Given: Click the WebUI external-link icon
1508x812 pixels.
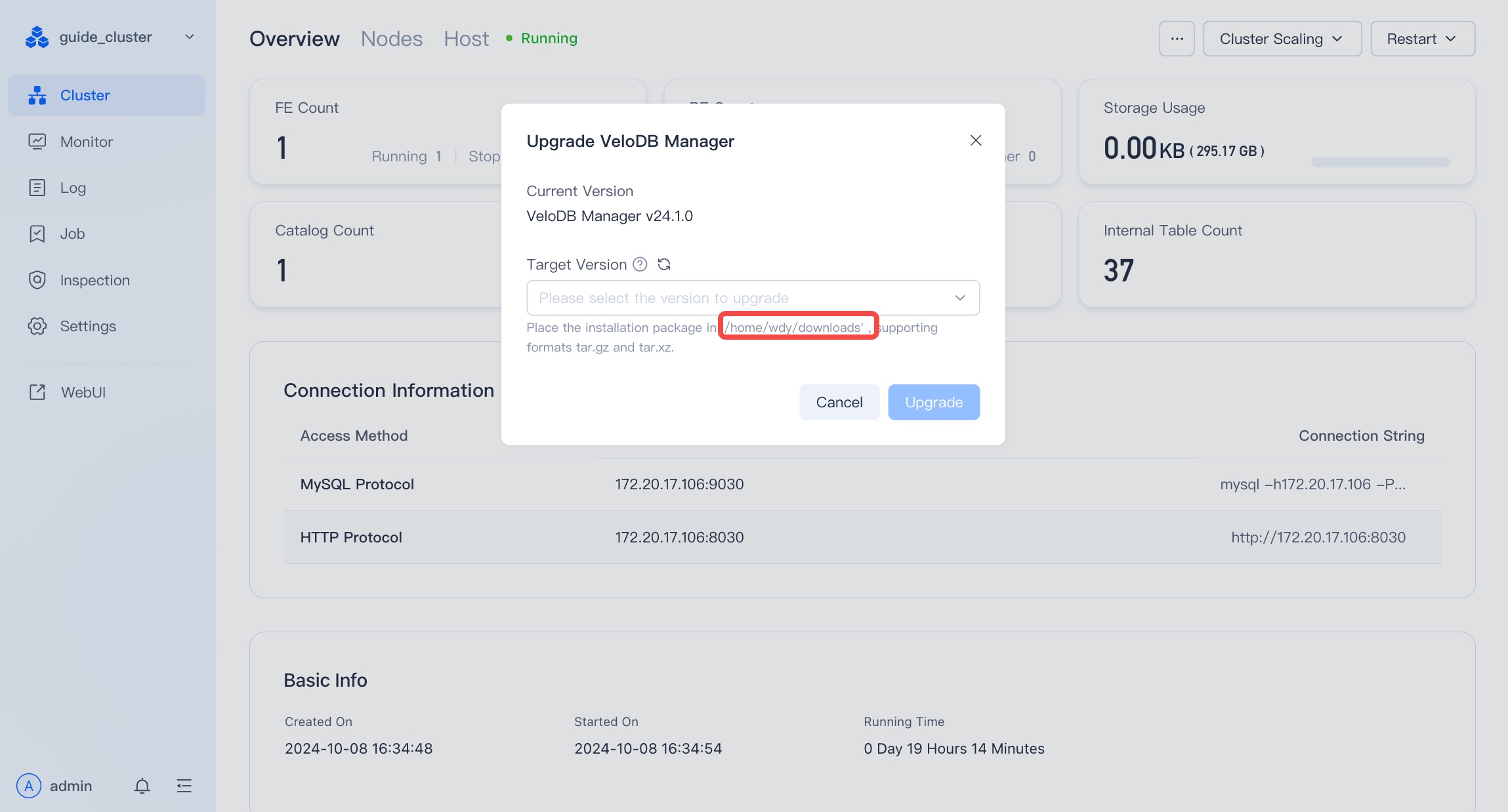Looking at the screenshot, I should tap(37, 392).
